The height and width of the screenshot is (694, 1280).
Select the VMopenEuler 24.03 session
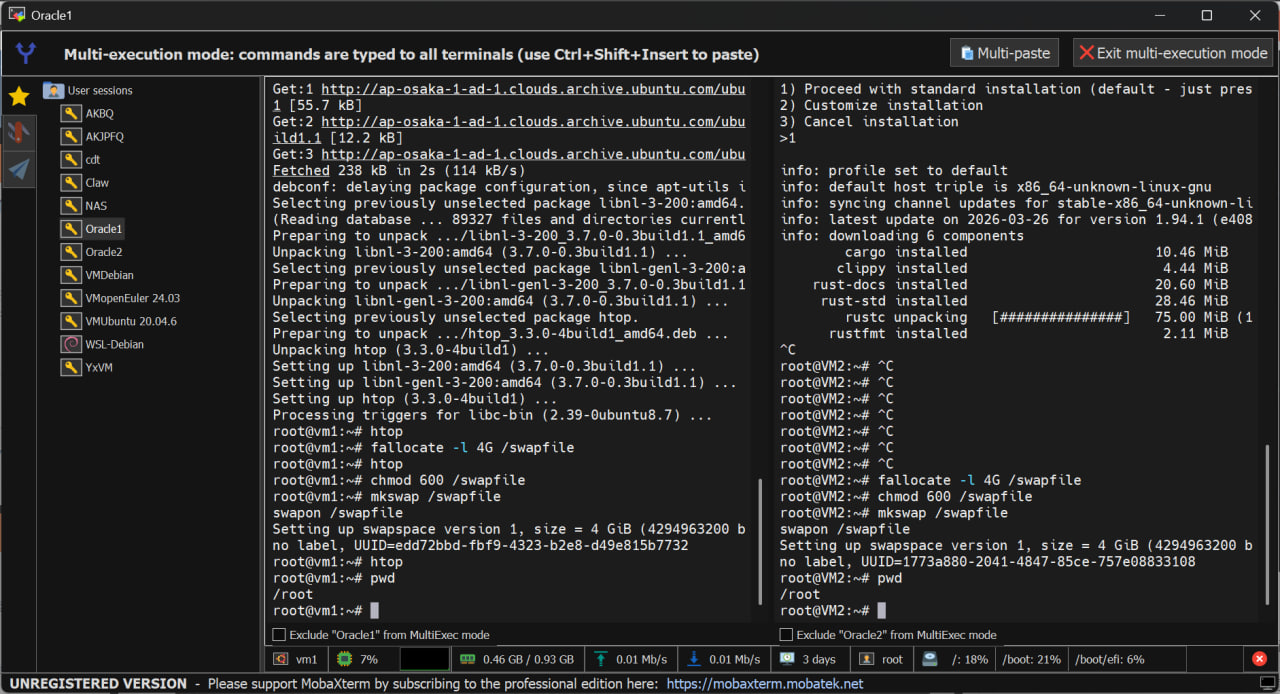(x=132, y=298)
